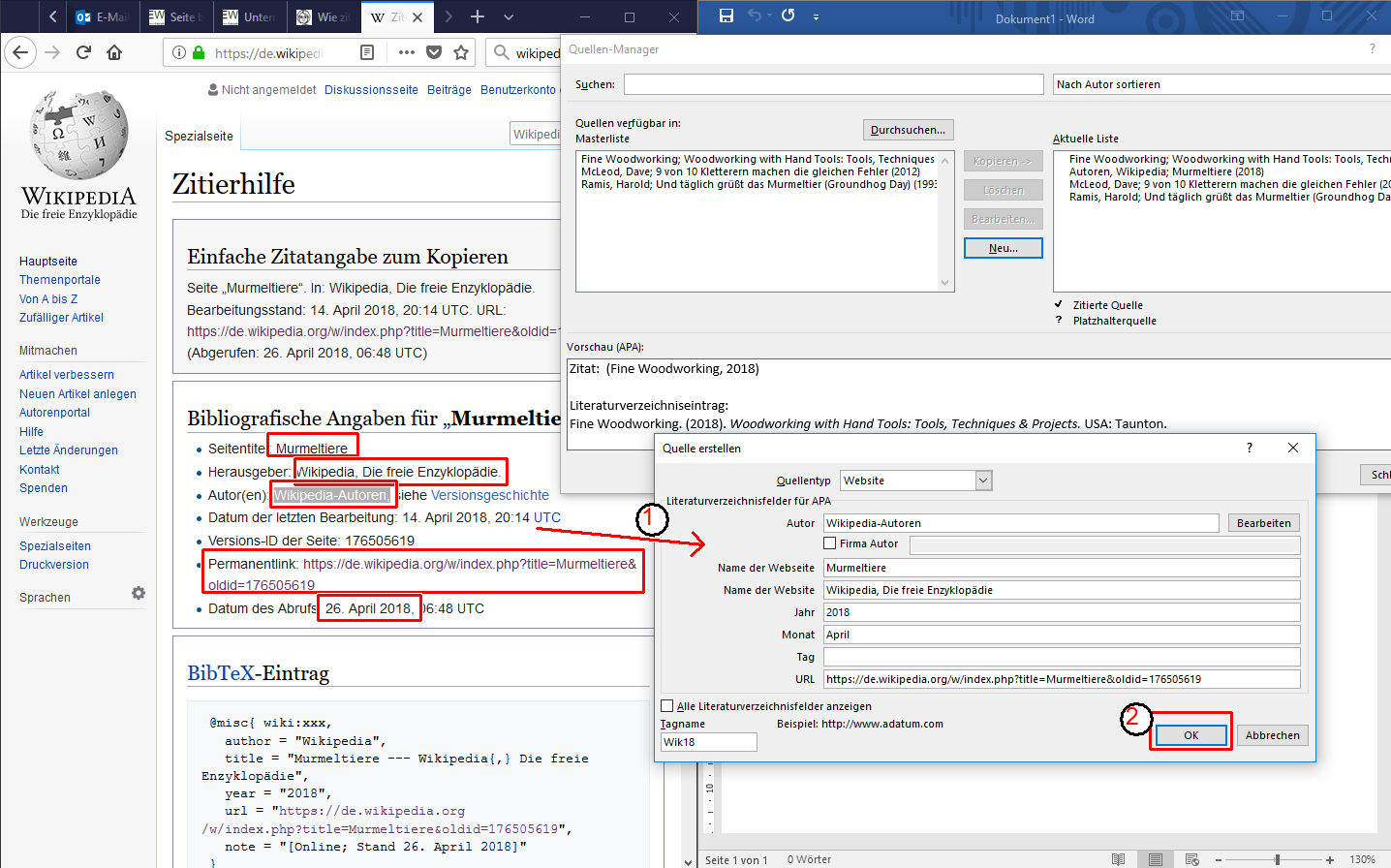Screen dimensions: 1391x868
Task: Open the undo history dropdown arrow in Word
Action: tap(769, 15)
